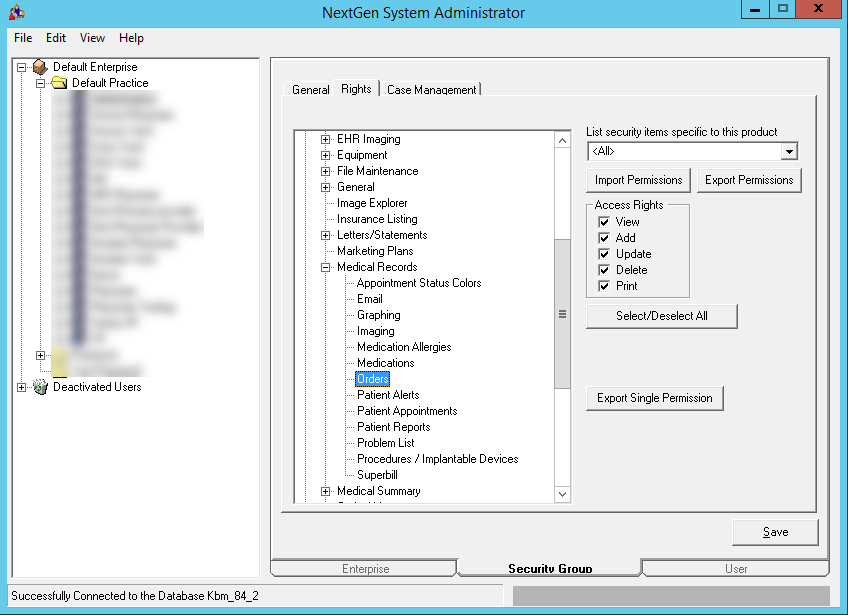This screenshot has width=848, height=615.
Task: Select the Default Practice folder icon
Action: tap(59, 83)
